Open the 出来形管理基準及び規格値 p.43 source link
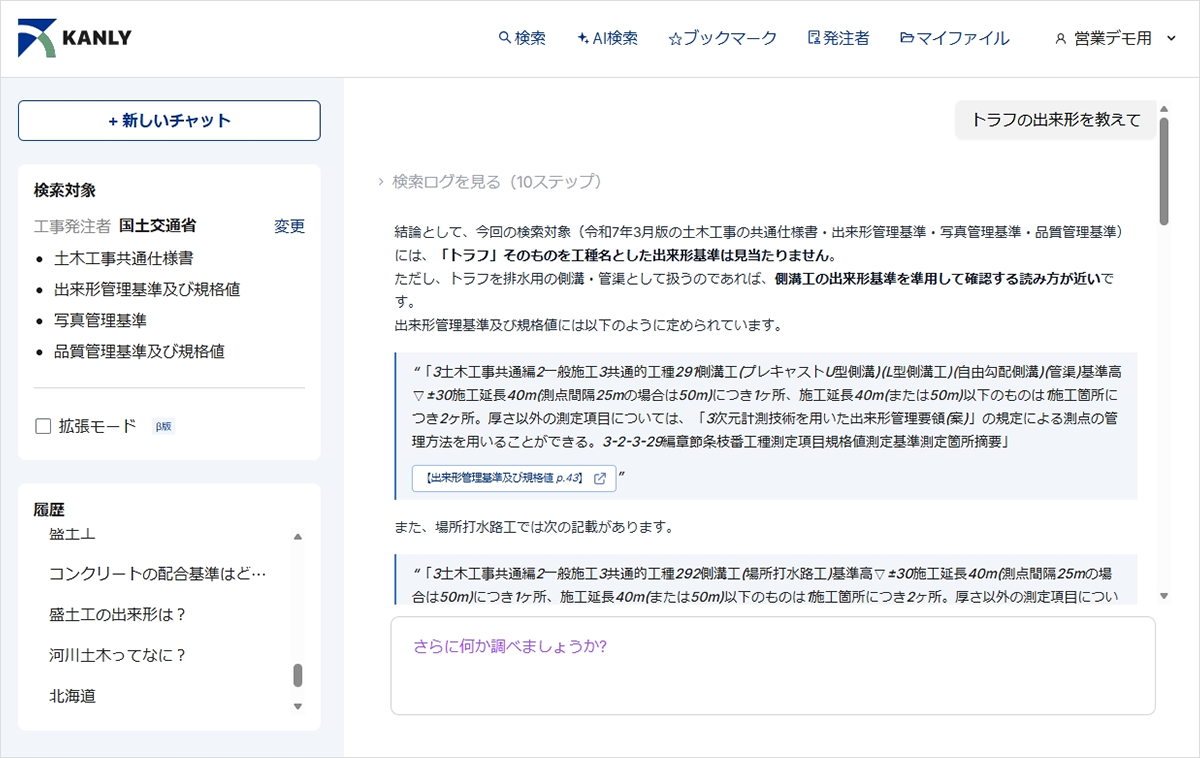The width and height of the screenshot is (1200, 758). (514, 478)
